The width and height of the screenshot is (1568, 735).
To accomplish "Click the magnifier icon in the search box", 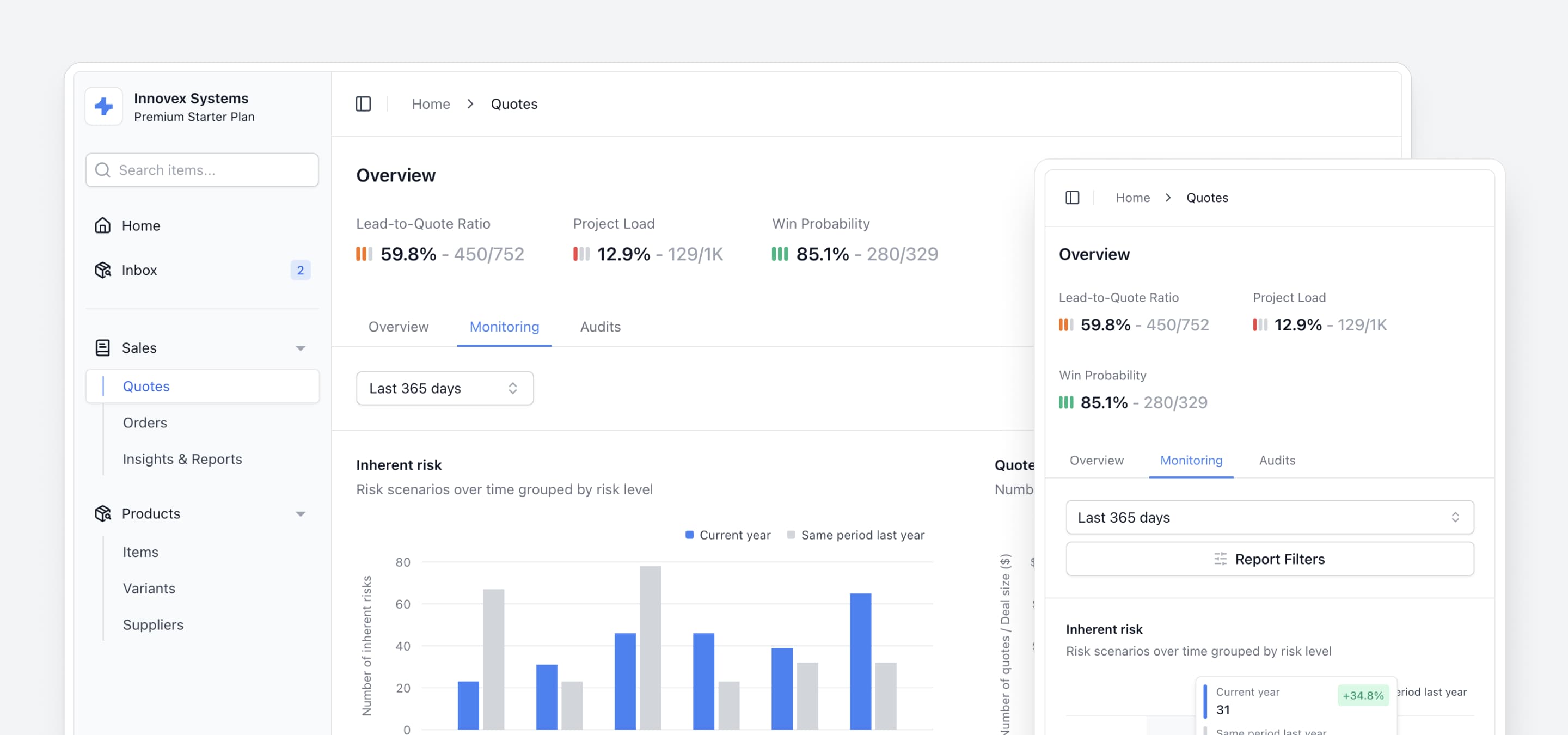I will coord(103,170).
